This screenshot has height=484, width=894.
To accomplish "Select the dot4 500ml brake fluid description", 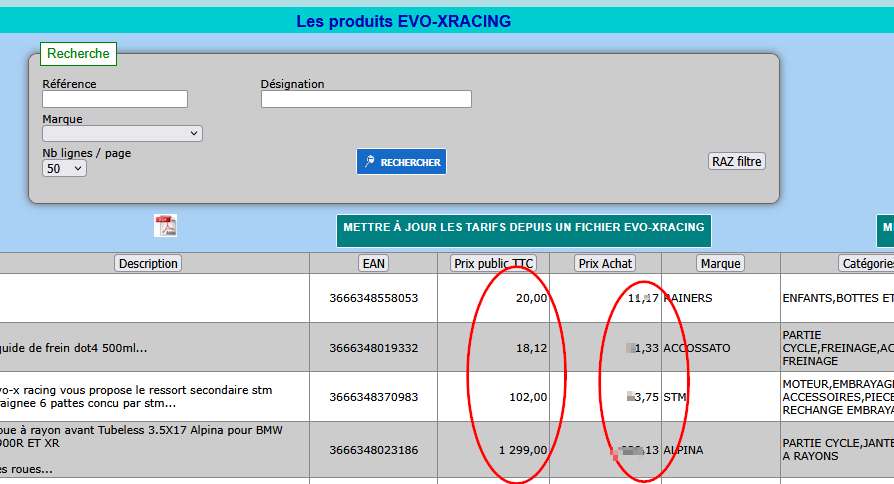I will 74,348.
